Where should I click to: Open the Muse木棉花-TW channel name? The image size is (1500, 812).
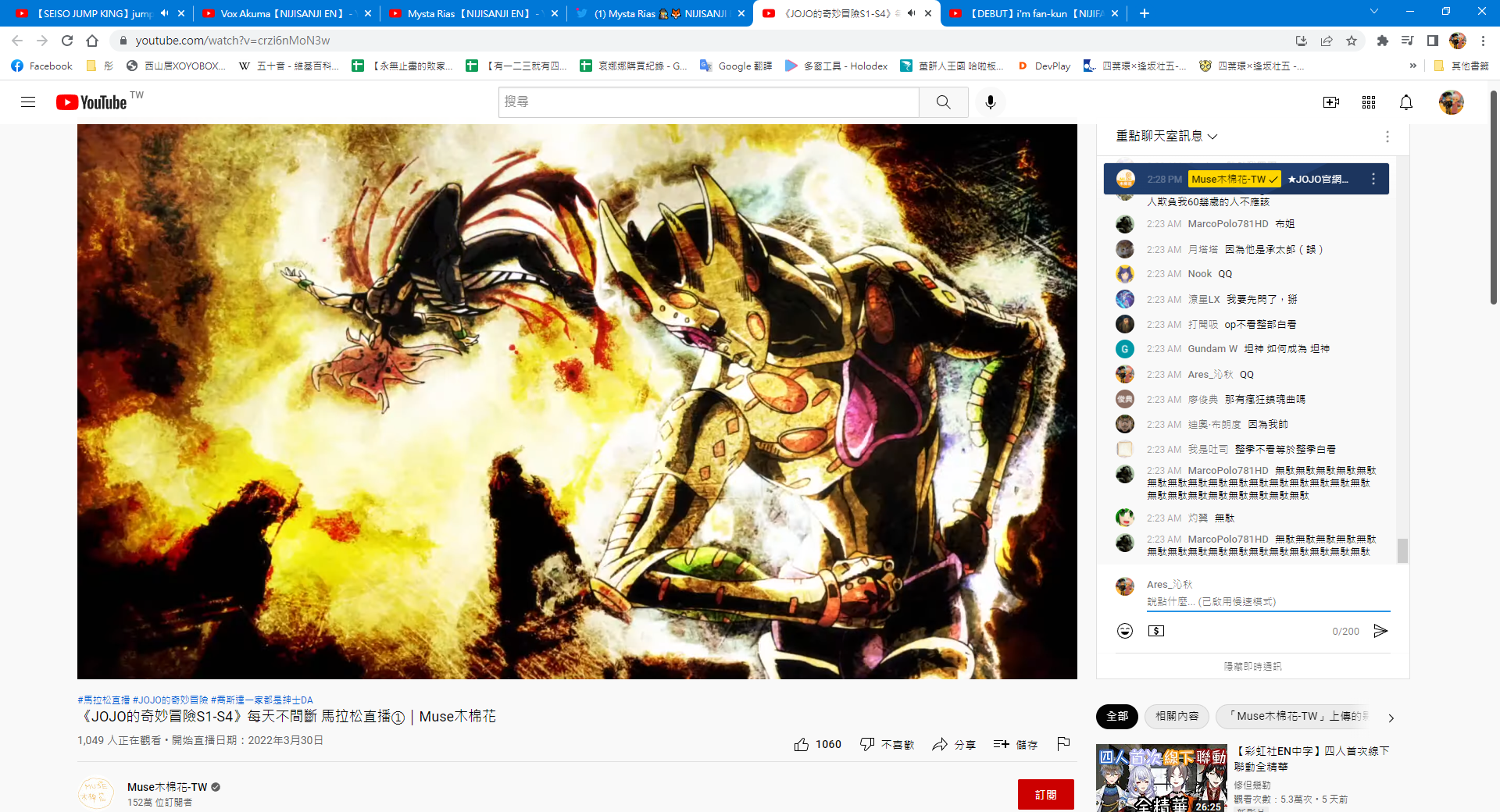click(167, 787)
